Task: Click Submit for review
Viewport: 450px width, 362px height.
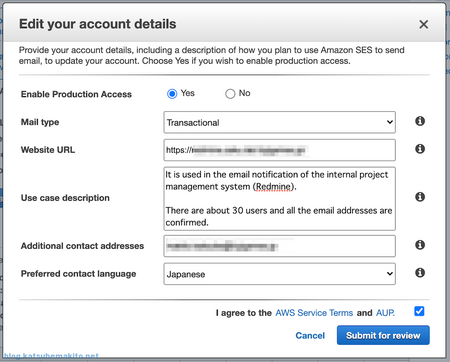Action: [x=383, y=335]
